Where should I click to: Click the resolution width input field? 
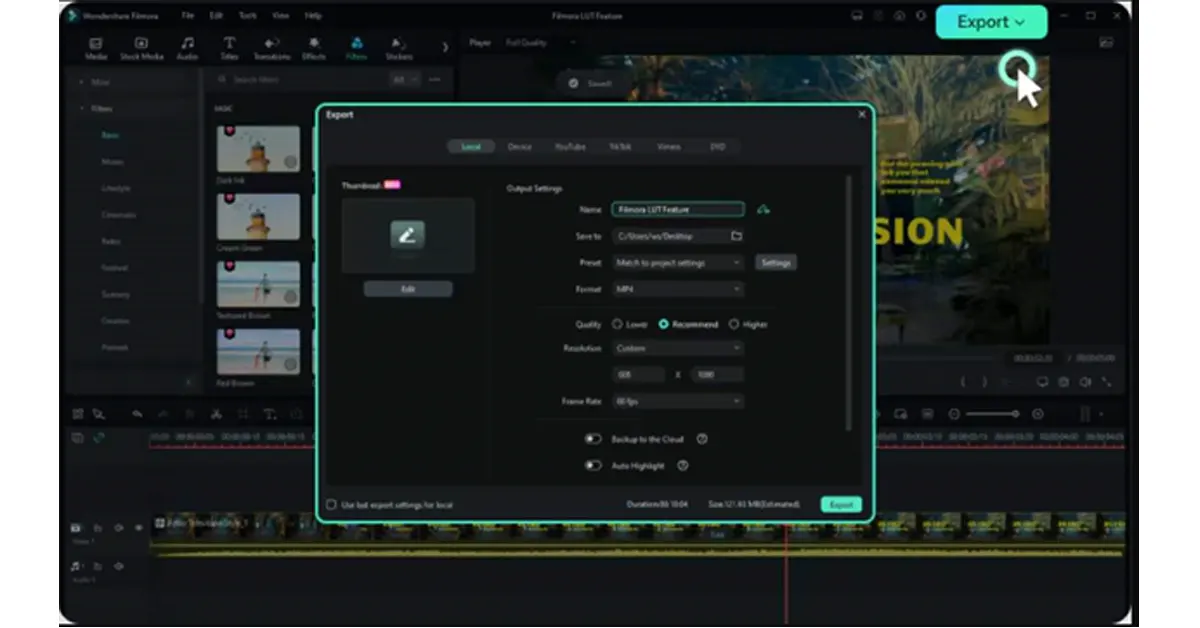tap(638, 375)
